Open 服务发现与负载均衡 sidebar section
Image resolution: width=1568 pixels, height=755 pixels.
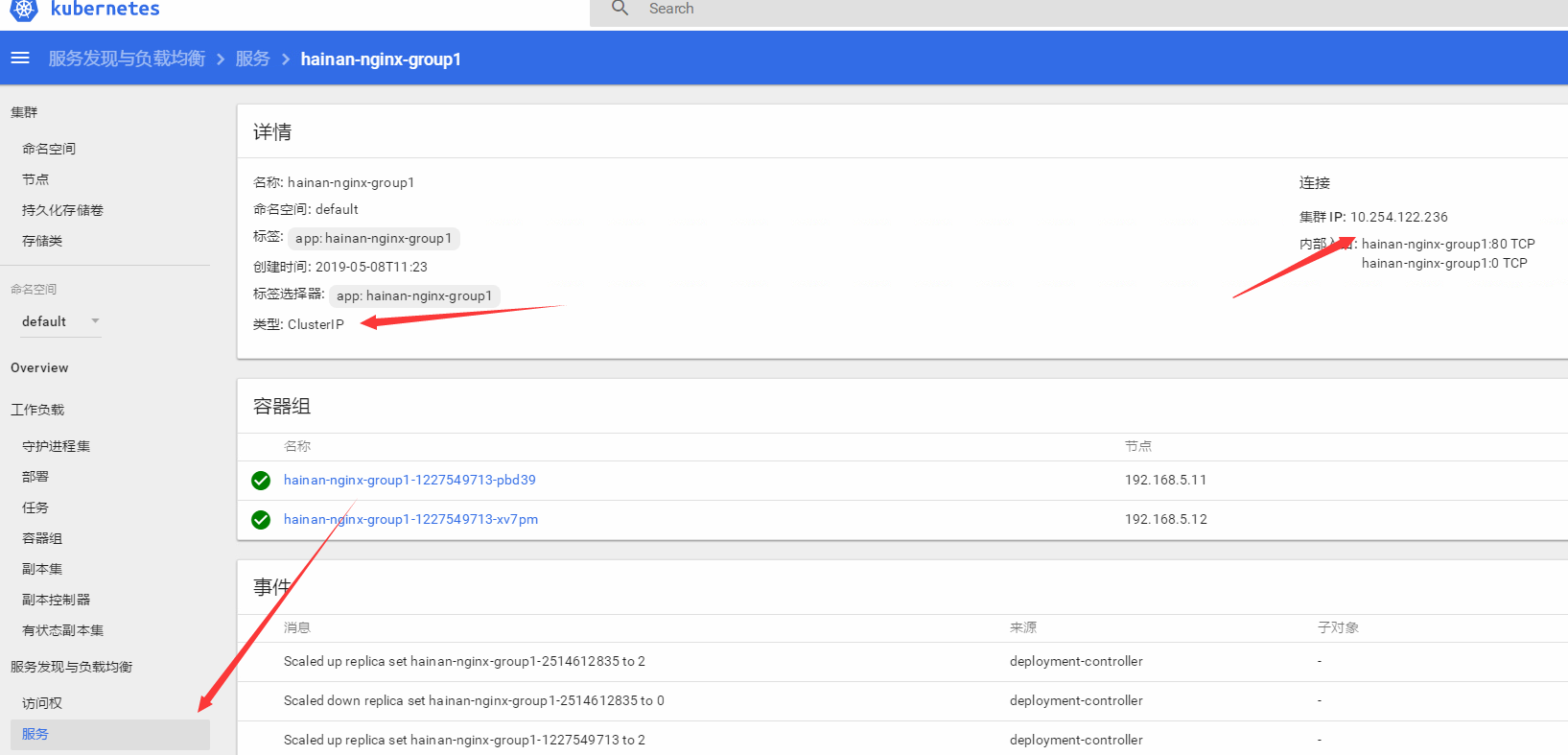point(72,667)
